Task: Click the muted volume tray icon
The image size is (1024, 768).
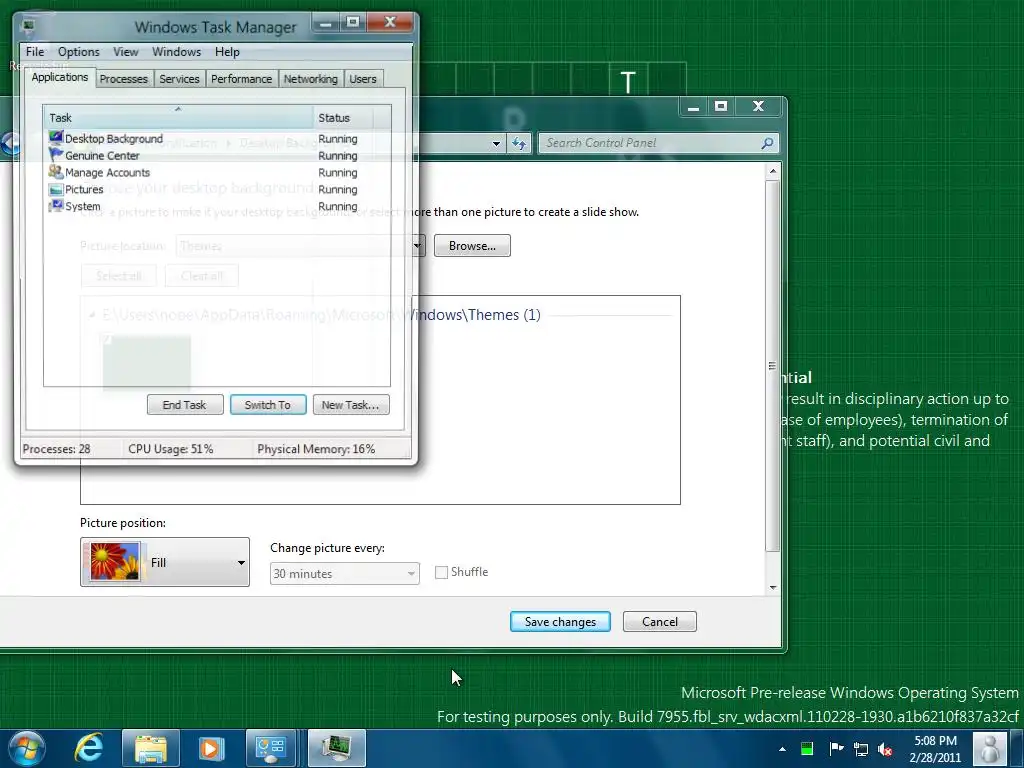Action: (x=885, y=749)
